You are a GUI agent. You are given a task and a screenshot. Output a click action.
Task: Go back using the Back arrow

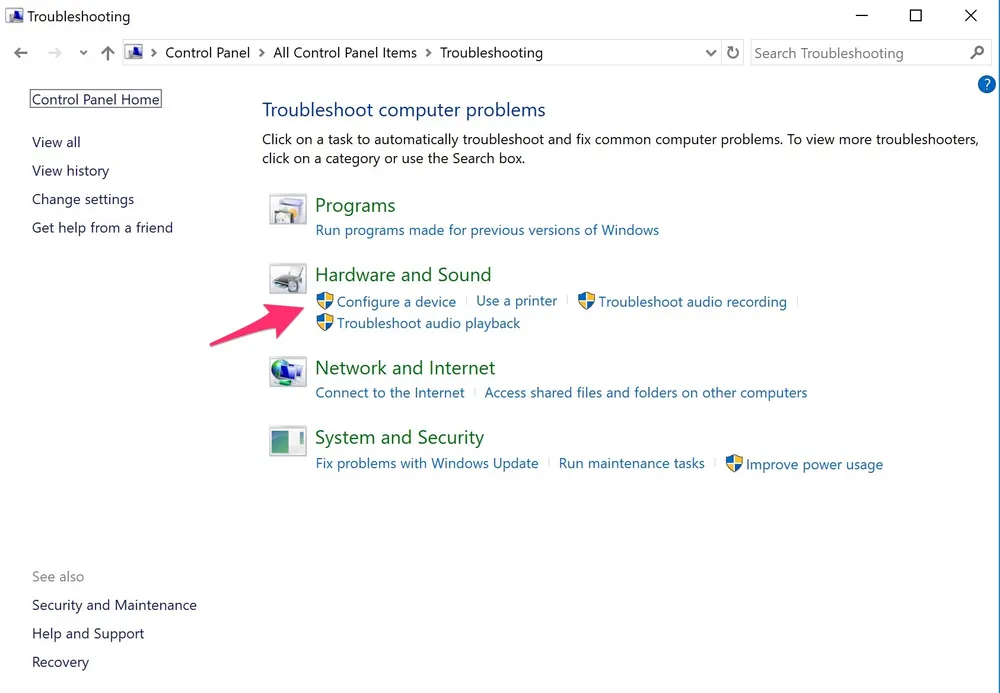[22, 53]
